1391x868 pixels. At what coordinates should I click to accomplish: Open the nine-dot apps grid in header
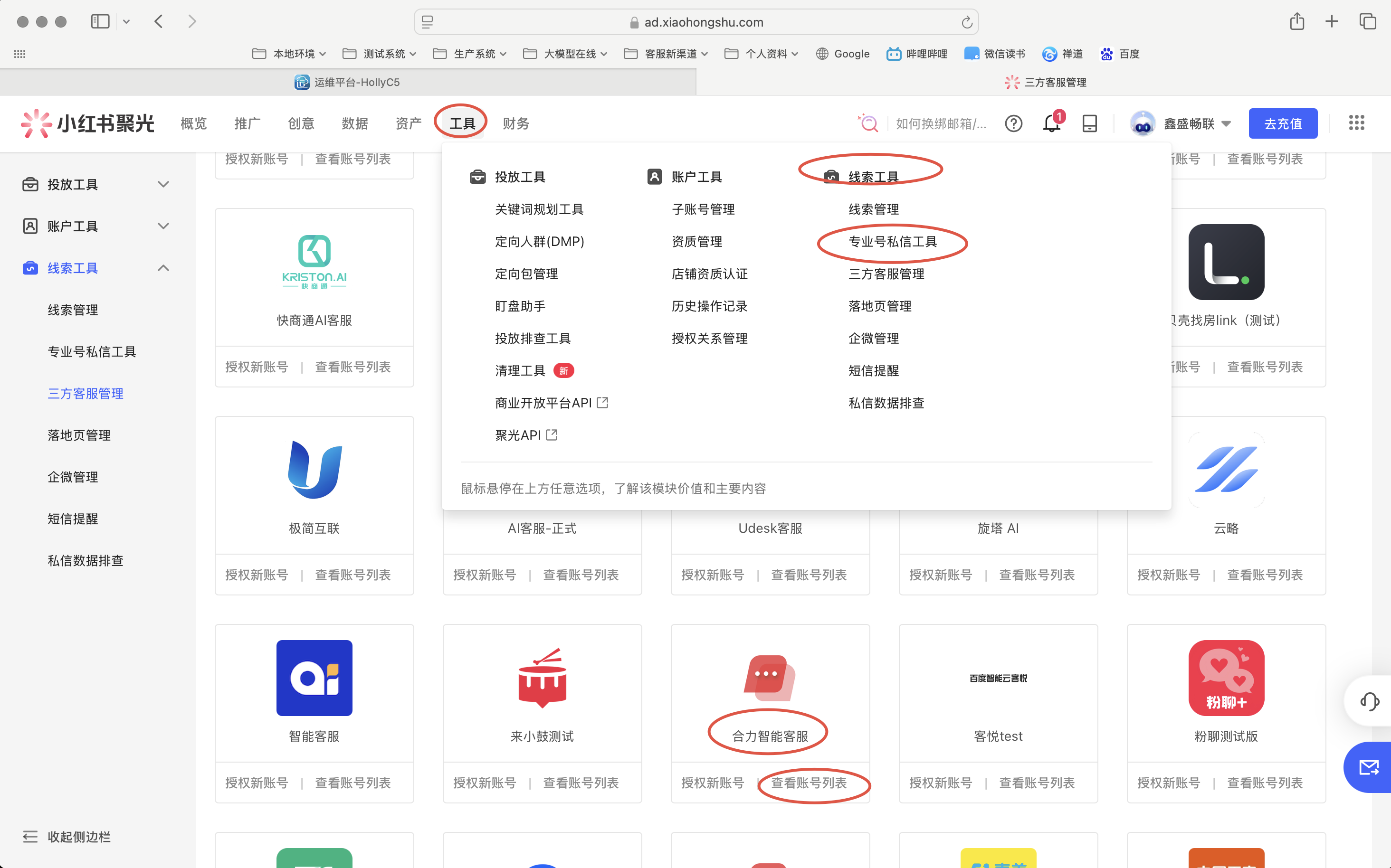[x=1356, y=123]
